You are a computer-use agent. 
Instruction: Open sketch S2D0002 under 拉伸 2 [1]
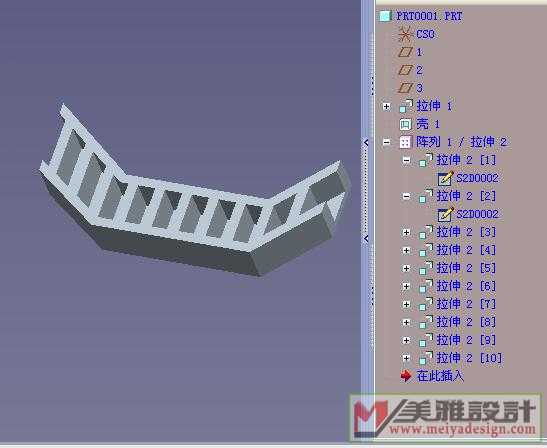468,178
